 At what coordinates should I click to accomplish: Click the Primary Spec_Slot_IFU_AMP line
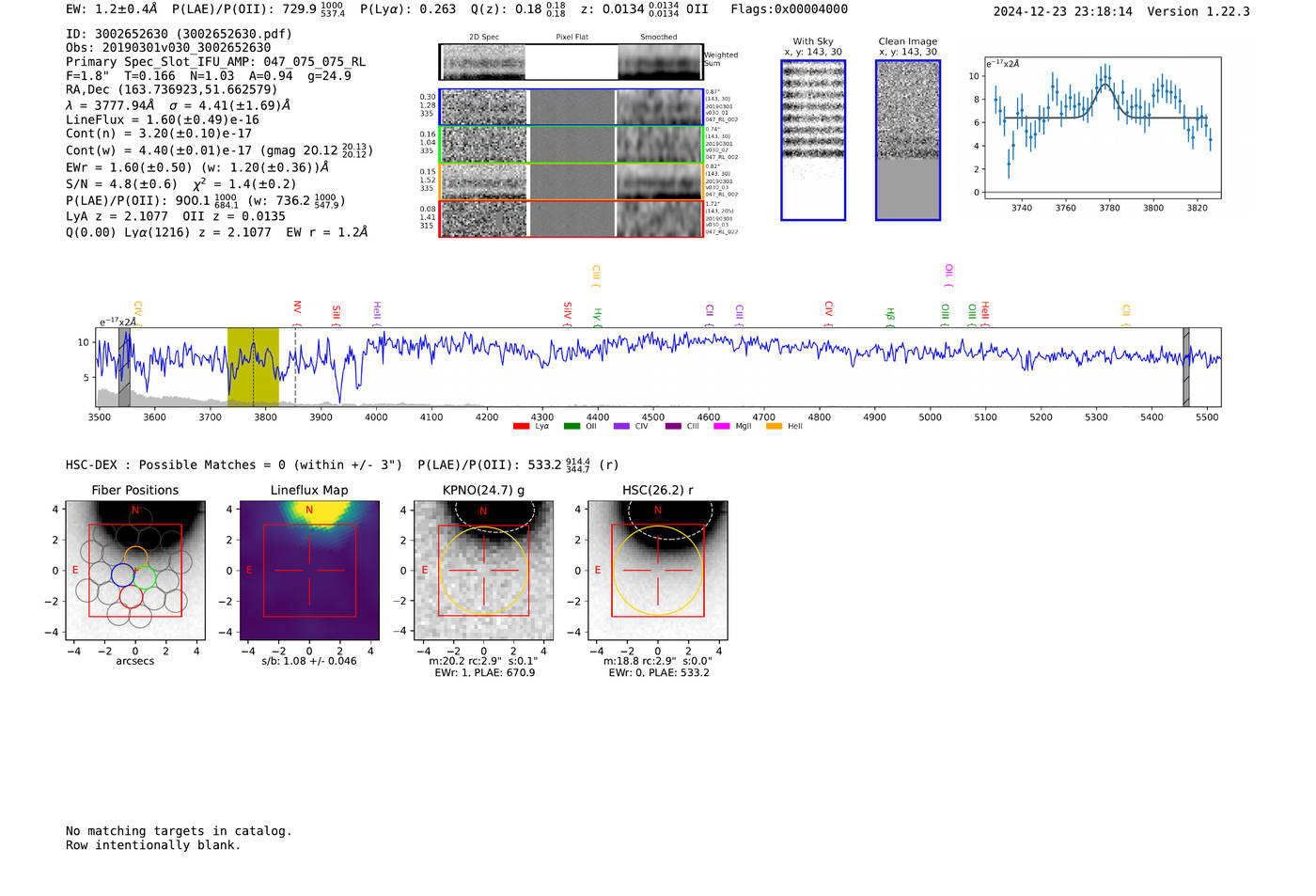216,62
